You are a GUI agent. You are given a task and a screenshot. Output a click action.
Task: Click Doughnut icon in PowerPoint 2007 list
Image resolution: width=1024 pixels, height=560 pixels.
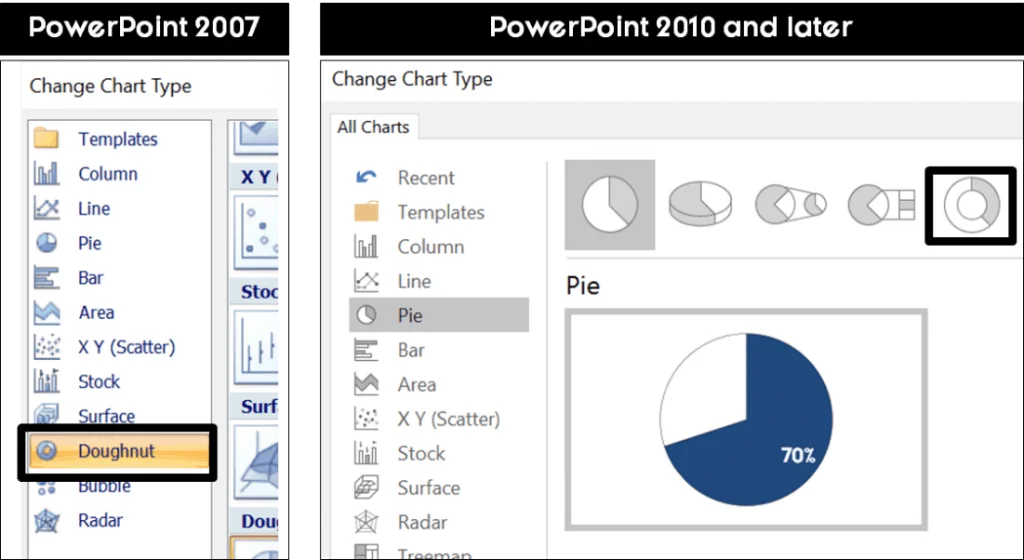47,450
